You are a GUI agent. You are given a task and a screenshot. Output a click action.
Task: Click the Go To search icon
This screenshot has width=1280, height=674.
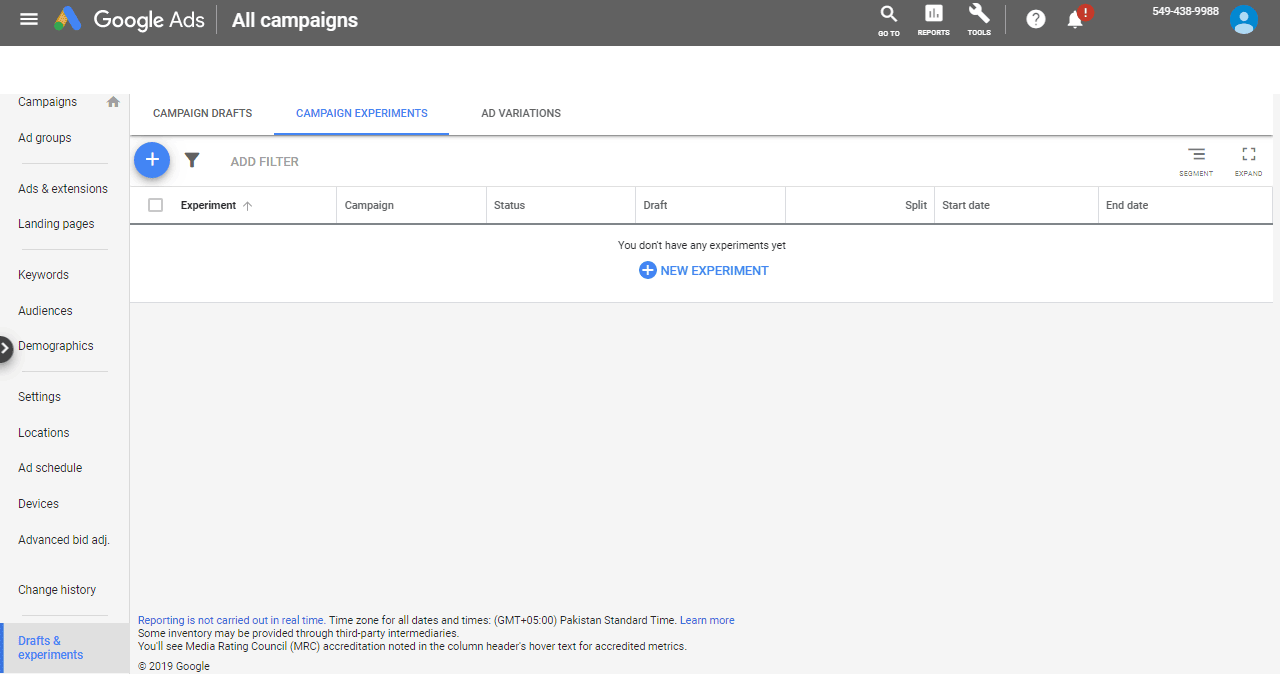888,19
